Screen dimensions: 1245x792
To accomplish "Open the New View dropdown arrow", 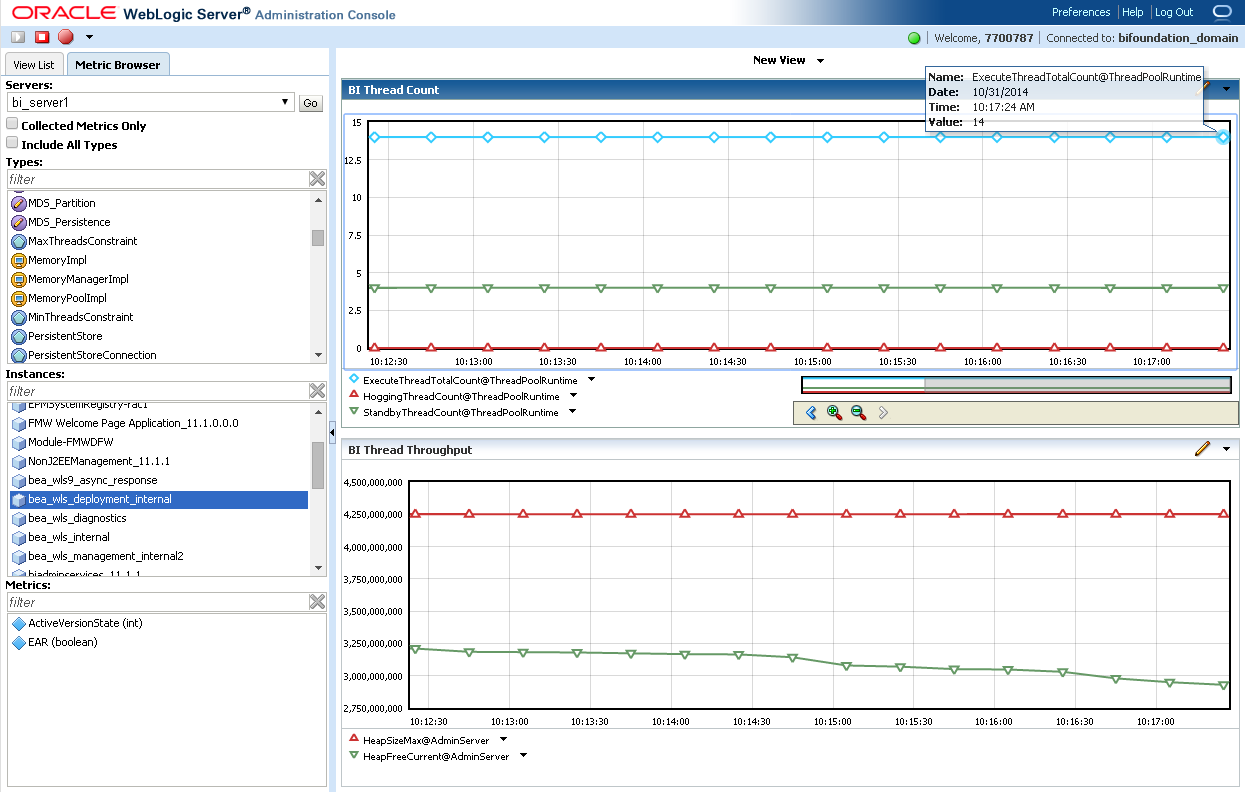I will [x=820, y=61].
